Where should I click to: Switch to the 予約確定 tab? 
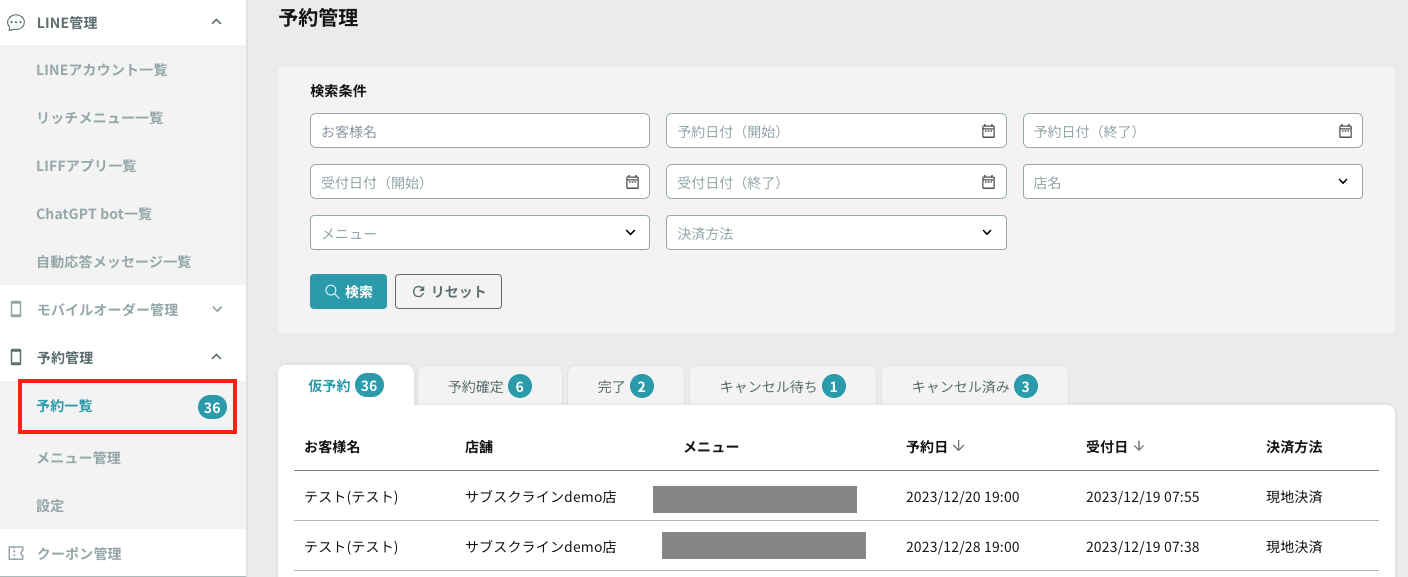tap(490, 386)
